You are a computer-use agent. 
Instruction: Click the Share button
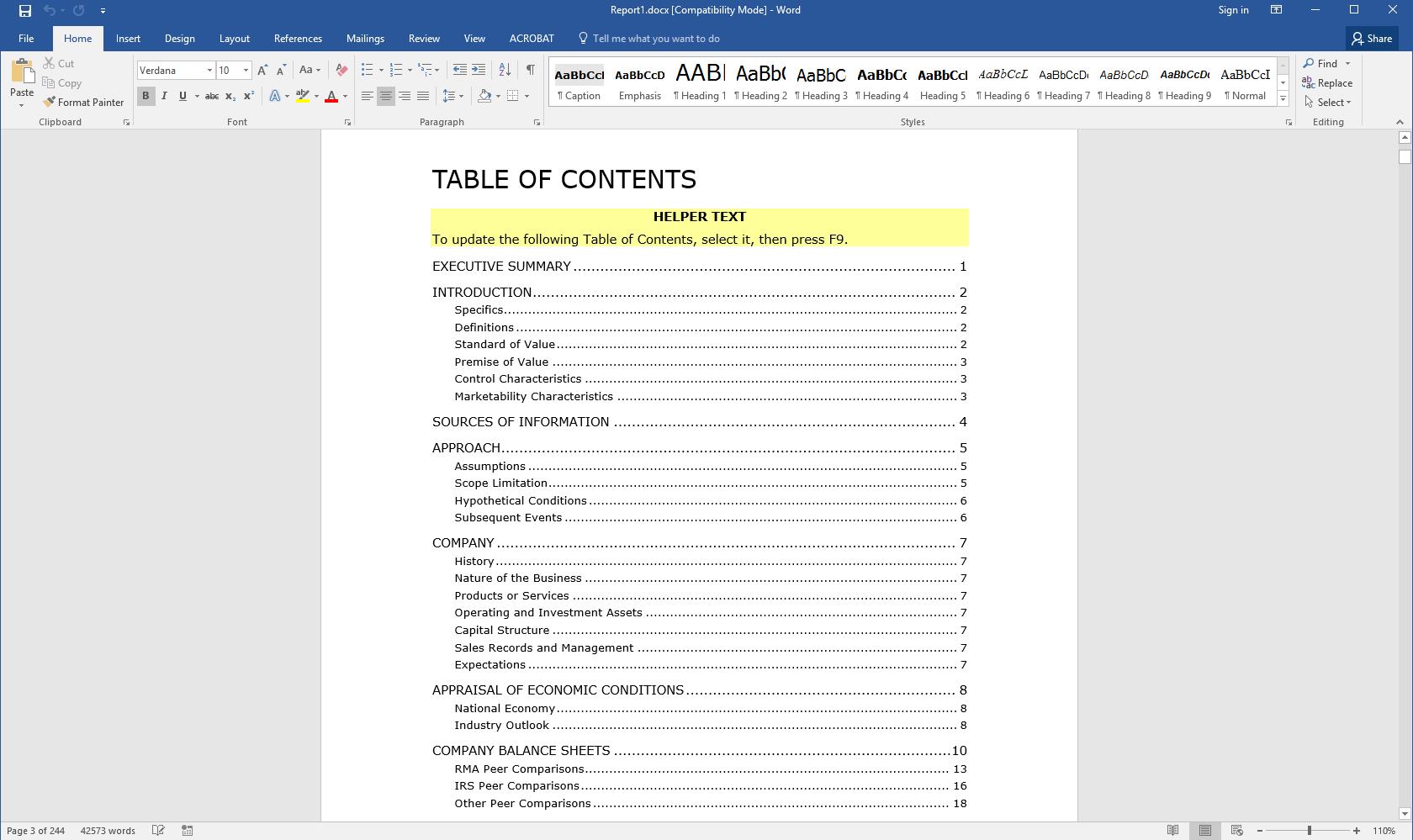(1371, 39)
